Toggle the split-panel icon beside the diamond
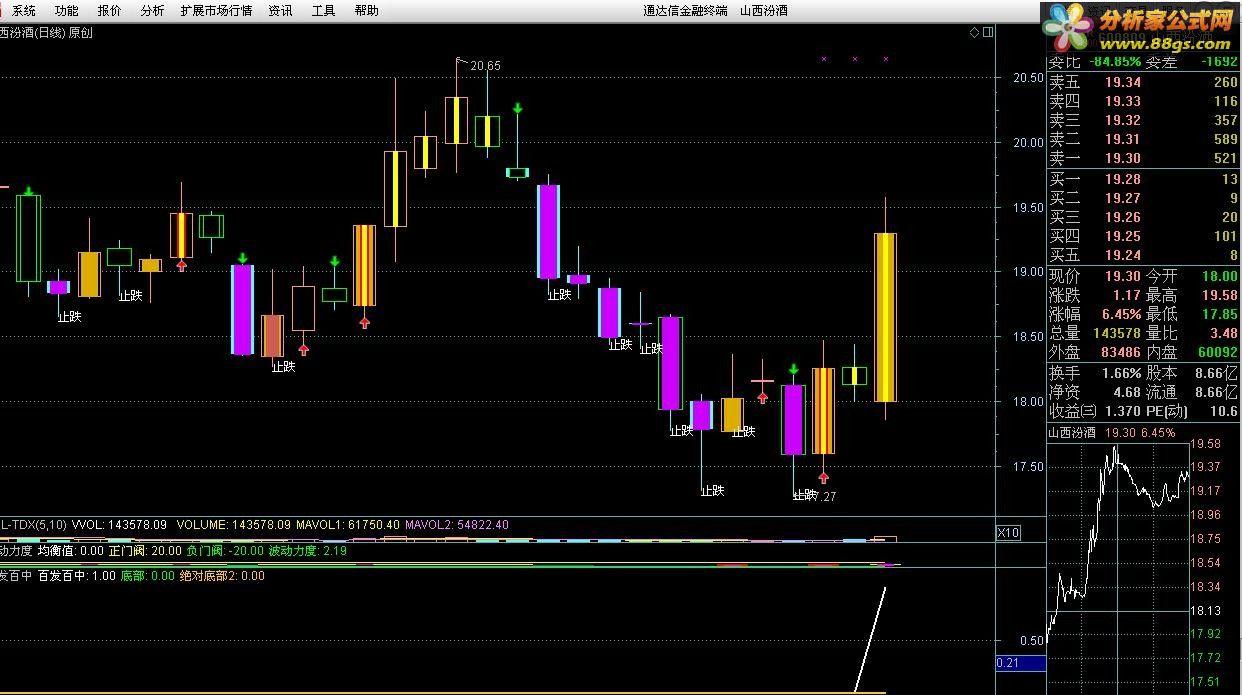1242x695 pixels. [x=988, y=33]
